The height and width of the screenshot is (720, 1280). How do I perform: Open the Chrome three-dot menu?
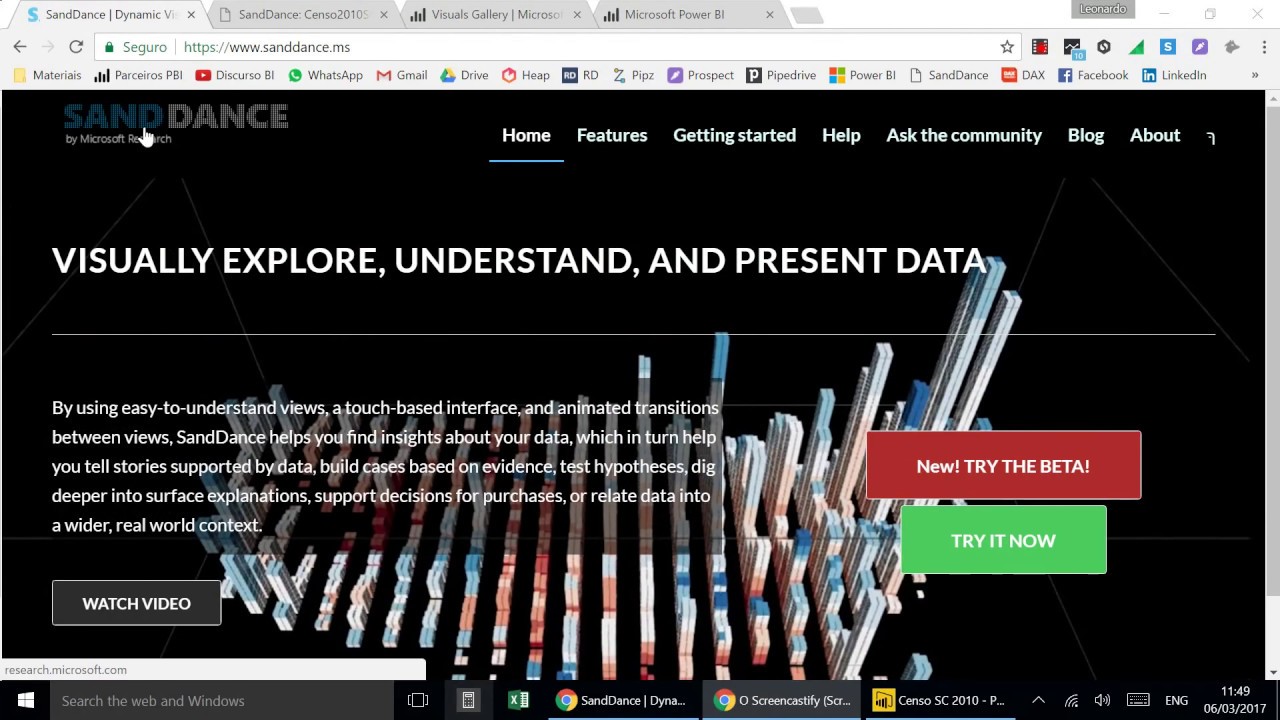[1262, 47]
